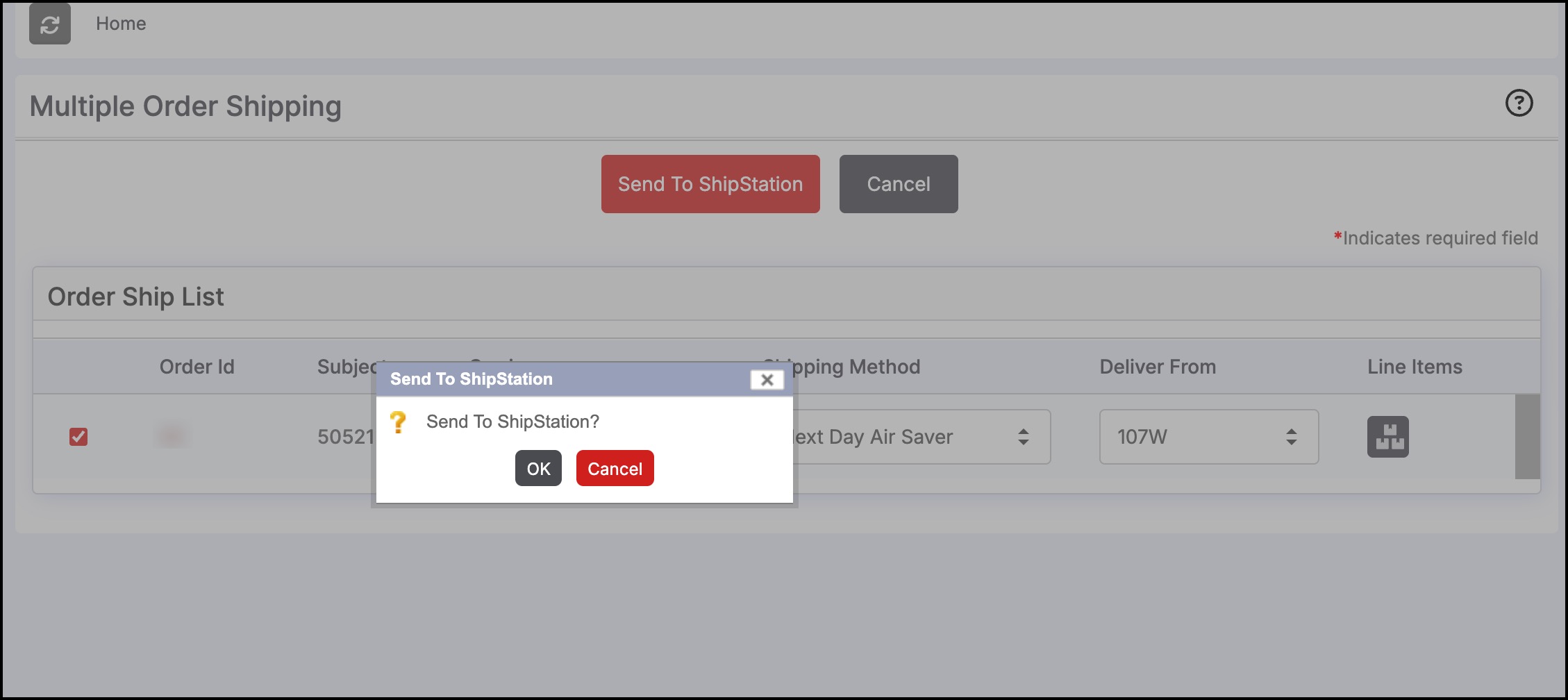Click the Line Items column header
Screen dimensions: 1568x700
click(x=1415, y=367)
